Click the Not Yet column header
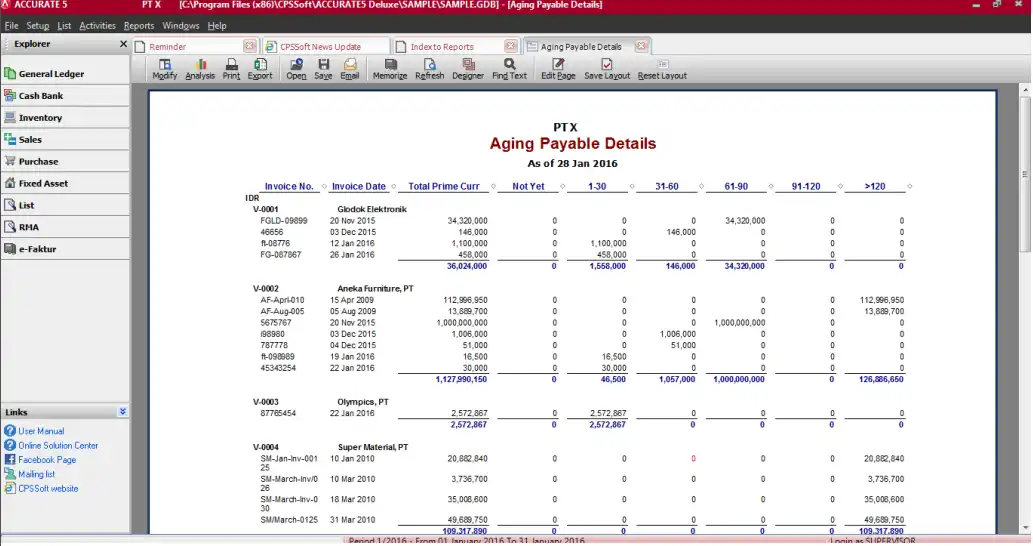The width and height of the screenshot is (1033, 546). pos(528,186)
